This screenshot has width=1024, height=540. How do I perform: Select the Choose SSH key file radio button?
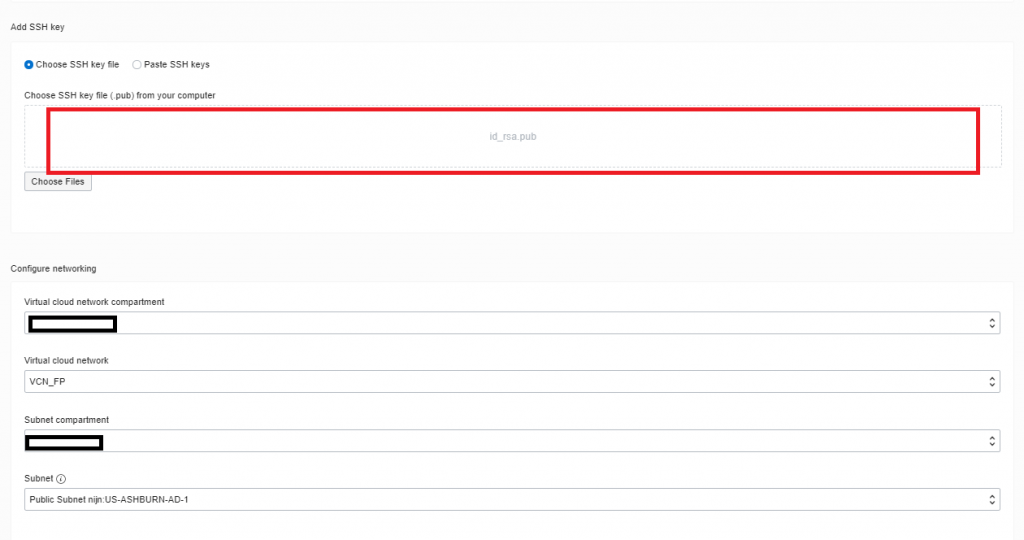(x=29, y=65)
